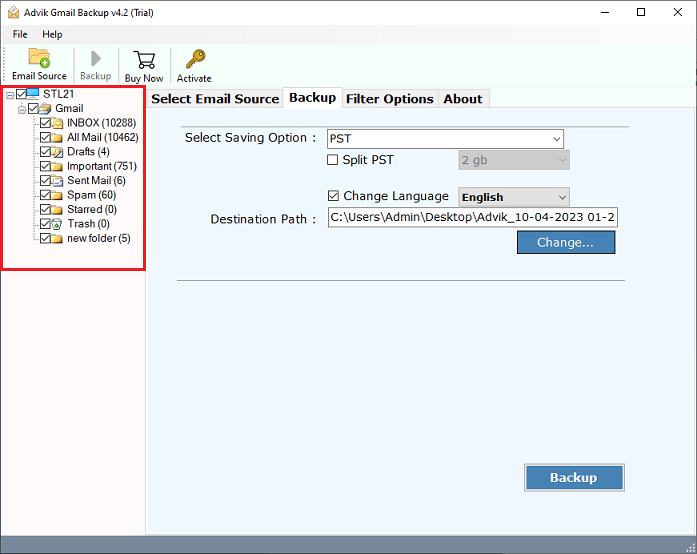Open the English language dropdown
697x554 pixels.
514,197
